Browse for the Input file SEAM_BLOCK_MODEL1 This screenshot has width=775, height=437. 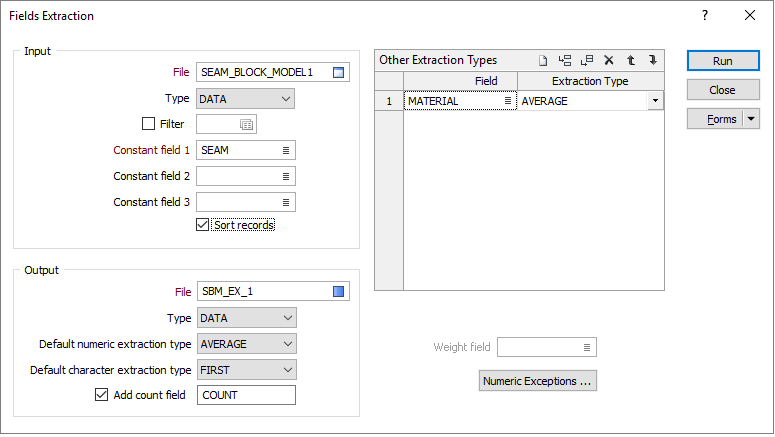pyautogui.click(x=339, y=73)
